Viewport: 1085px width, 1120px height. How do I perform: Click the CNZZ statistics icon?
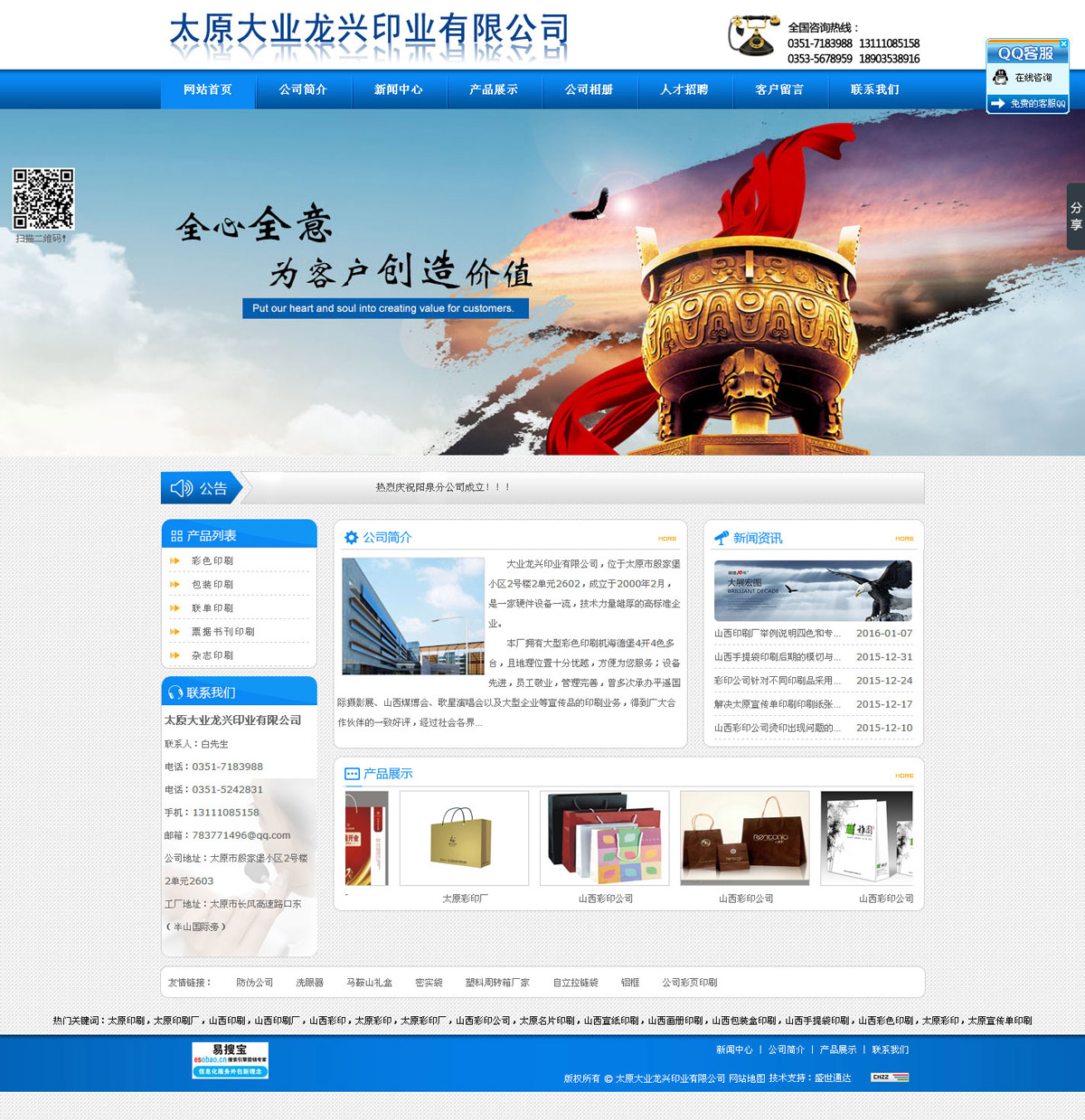tap(890, 1078)
